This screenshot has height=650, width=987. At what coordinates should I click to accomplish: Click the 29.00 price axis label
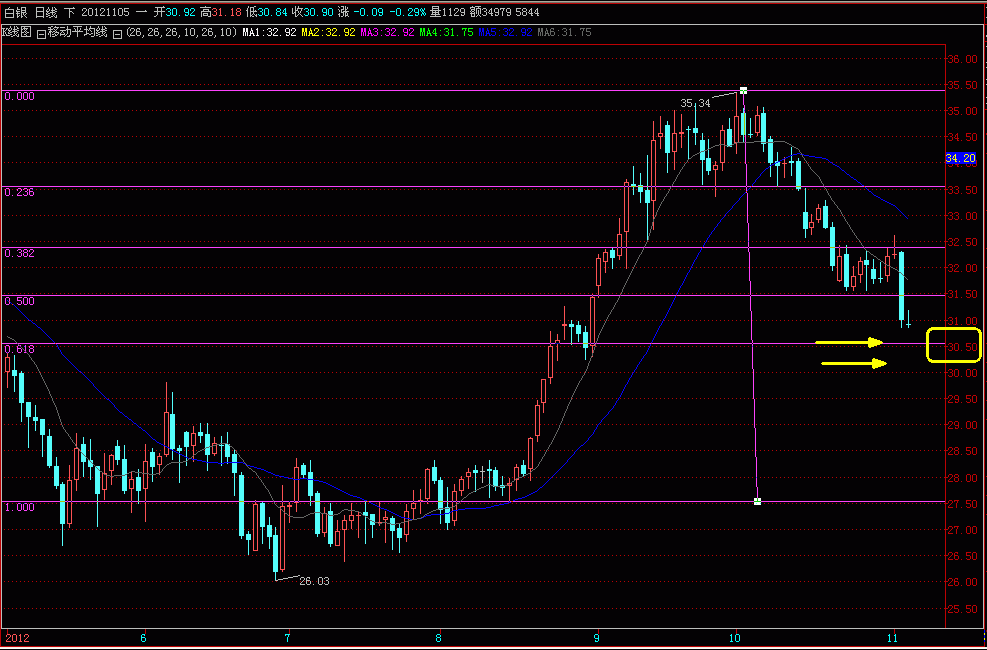962,425
